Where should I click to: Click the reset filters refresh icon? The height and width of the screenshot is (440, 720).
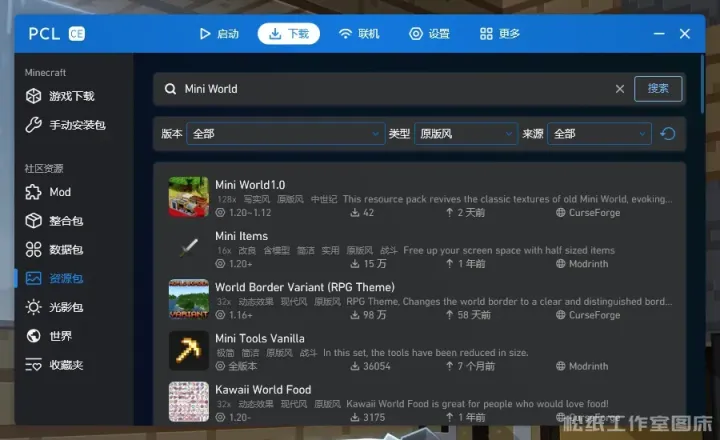(x=668, y=134)
